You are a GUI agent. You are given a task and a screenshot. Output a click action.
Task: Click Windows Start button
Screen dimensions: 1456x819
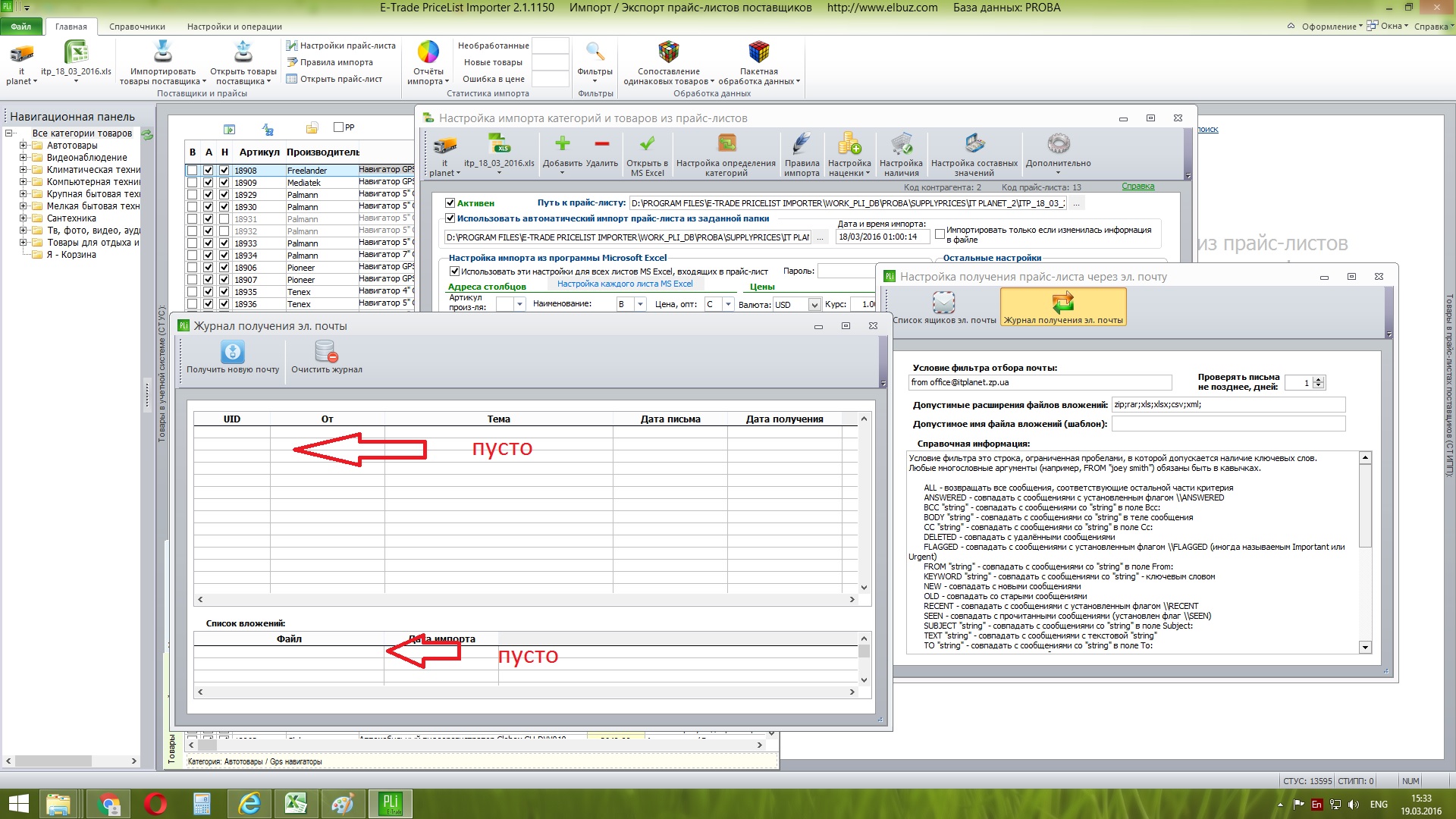click(x=18, y=804)
